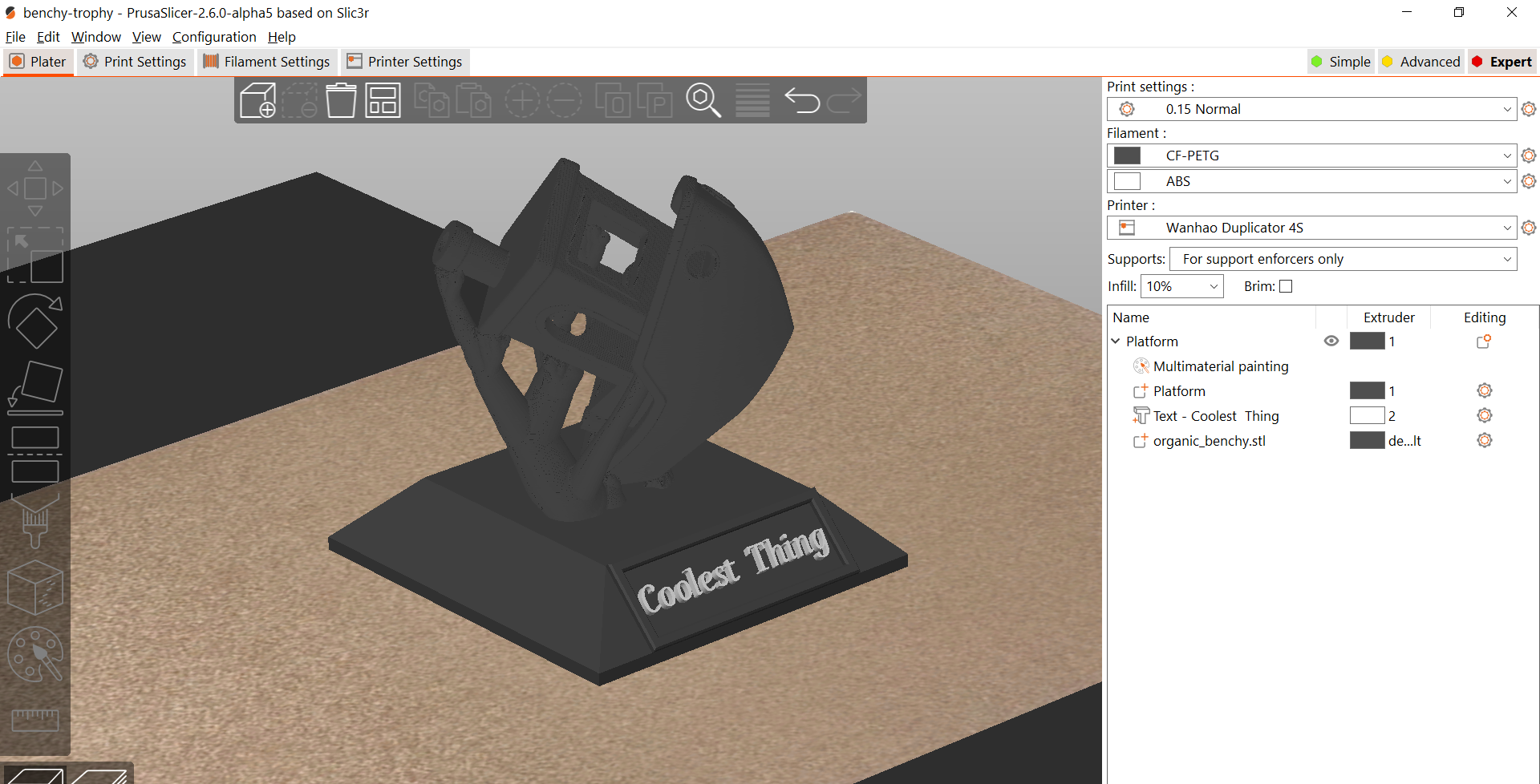Image resolution: width=1540 pixels, height=784 pixels.
Task: Open the Window menu
Action: [x=96, y=37]
